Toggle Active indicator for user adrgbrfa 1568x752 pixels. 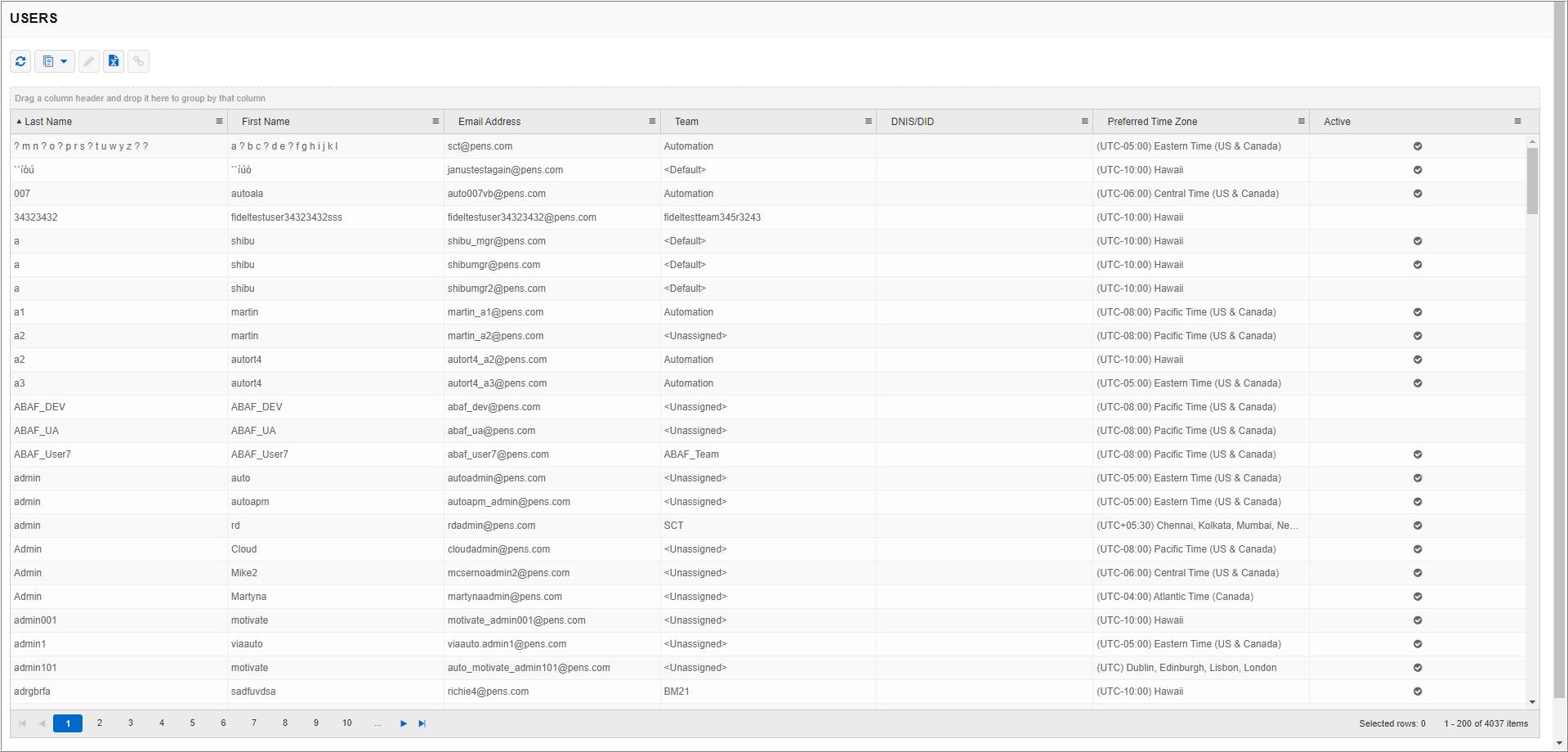(1418, 692)
